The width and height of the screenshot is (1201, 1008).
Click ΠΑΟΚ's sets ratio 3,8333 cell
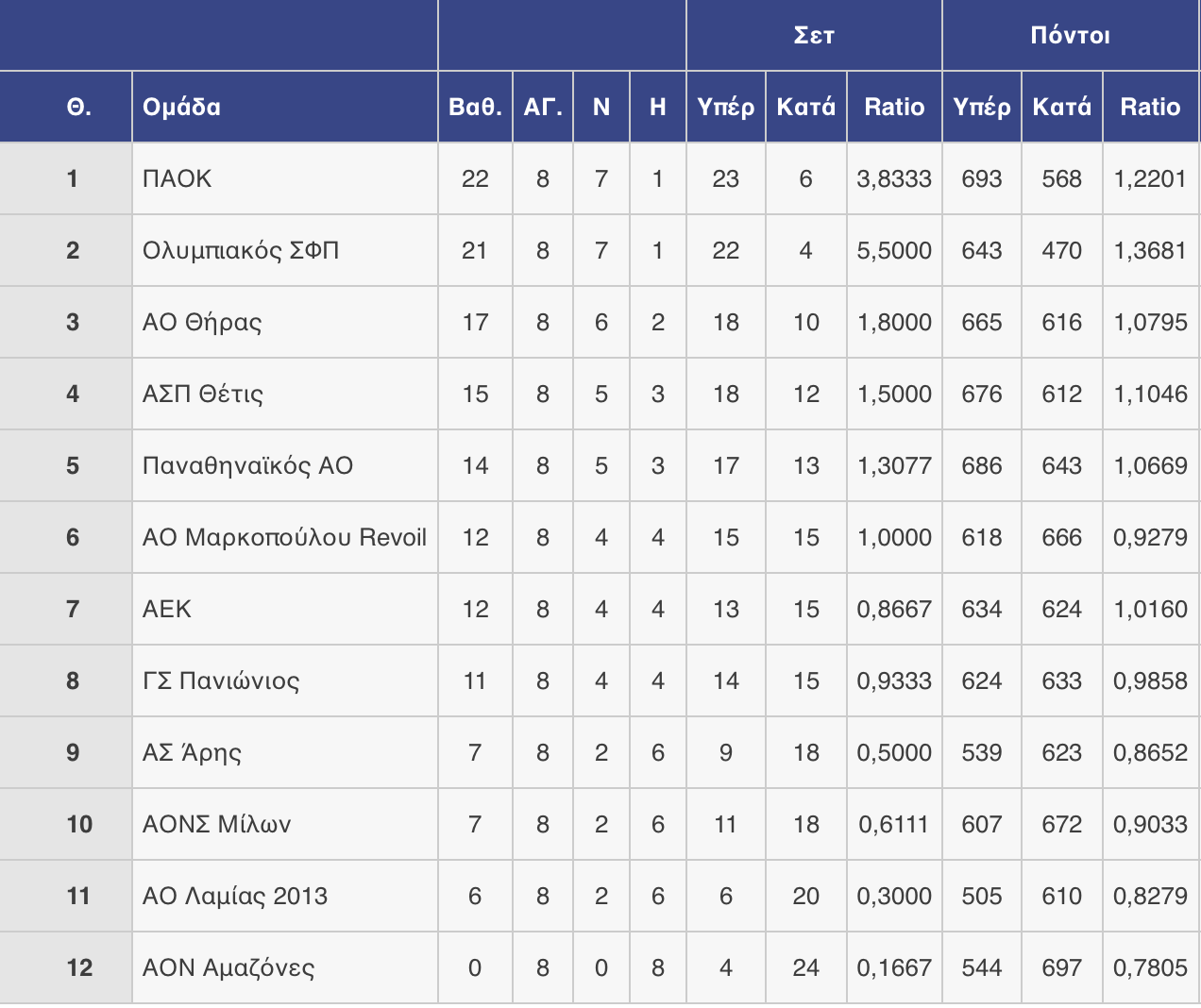coord(894,178)
